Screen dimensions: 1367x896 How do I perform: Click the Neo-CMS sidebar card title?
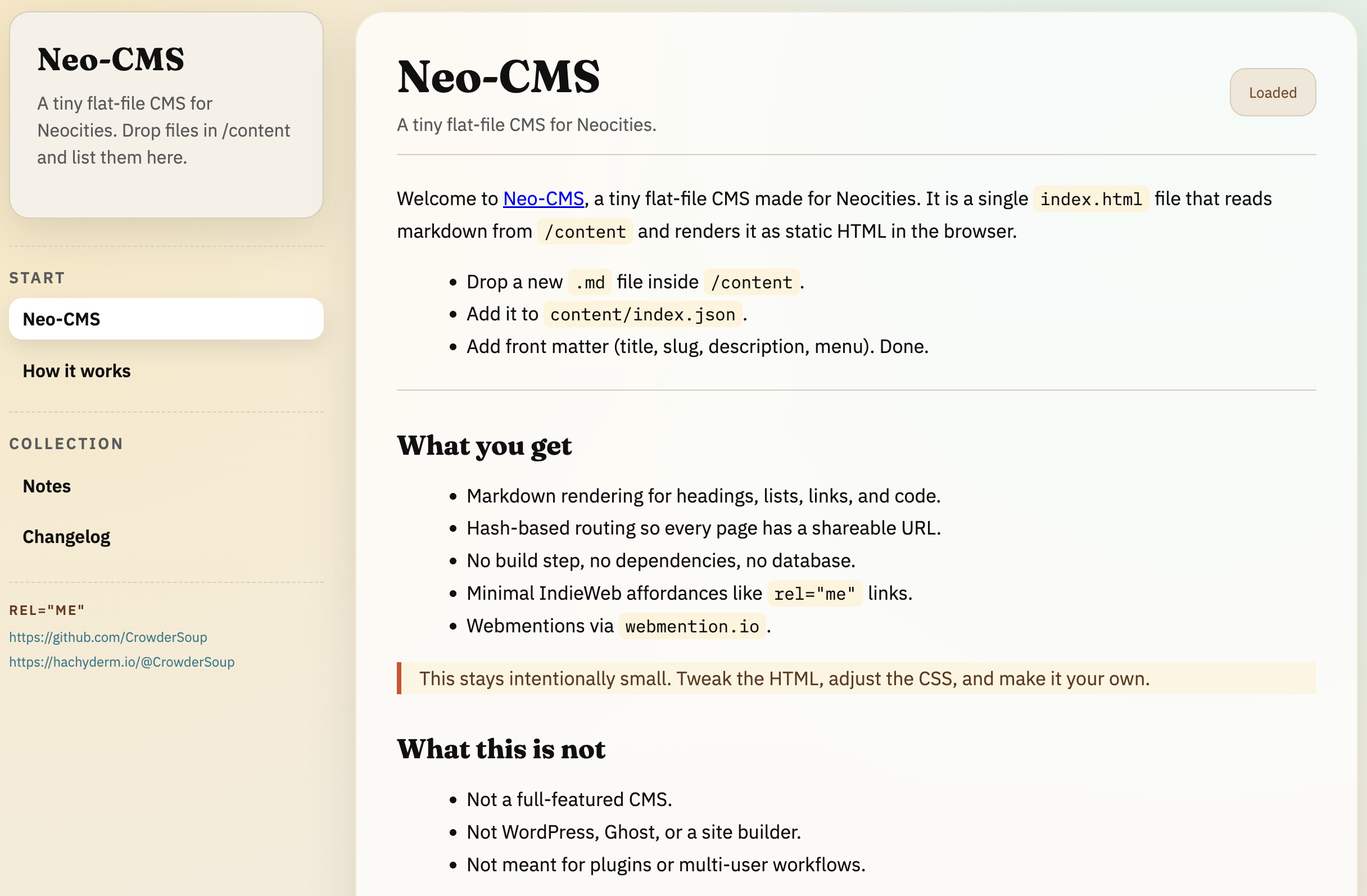[x=111, y=59]
